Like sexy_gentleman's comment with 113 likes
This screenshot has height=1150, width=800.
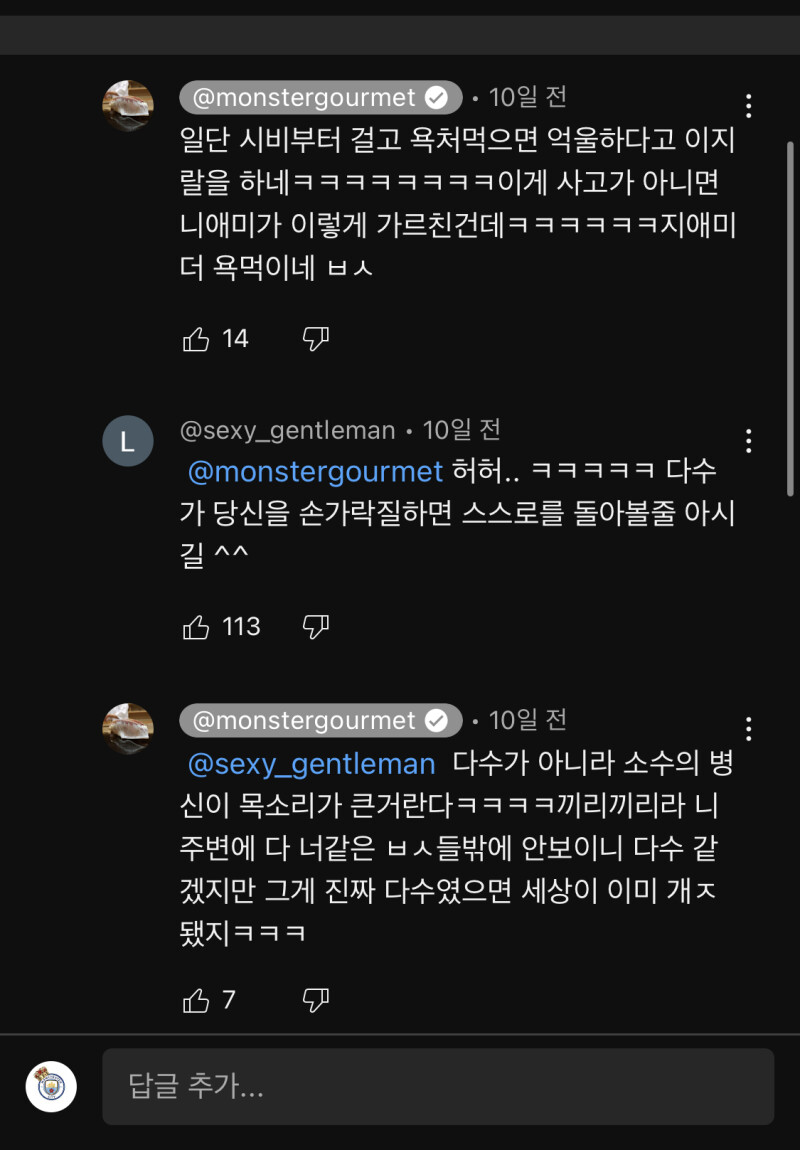[196, 628]
